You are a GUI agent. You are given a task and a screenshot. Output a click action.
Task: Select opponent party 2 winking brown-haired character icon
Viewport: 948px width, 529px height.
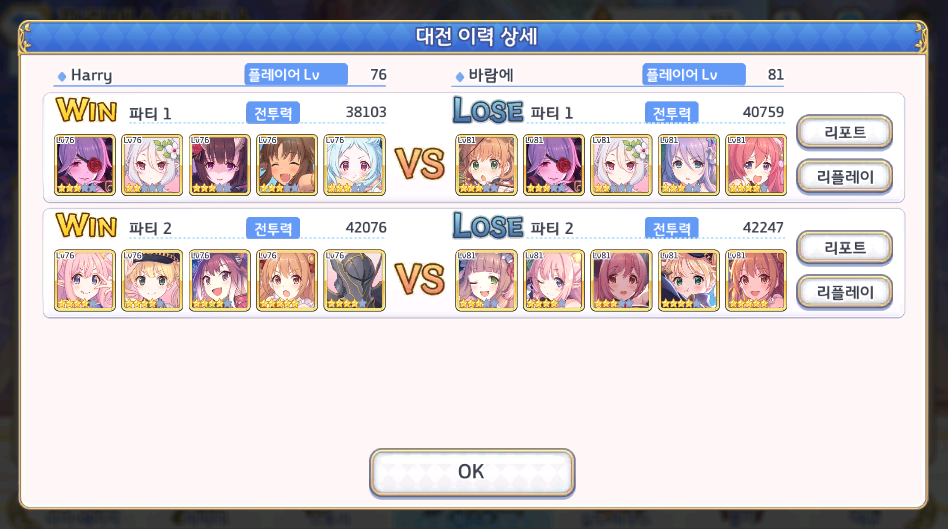tap(486, 281)
